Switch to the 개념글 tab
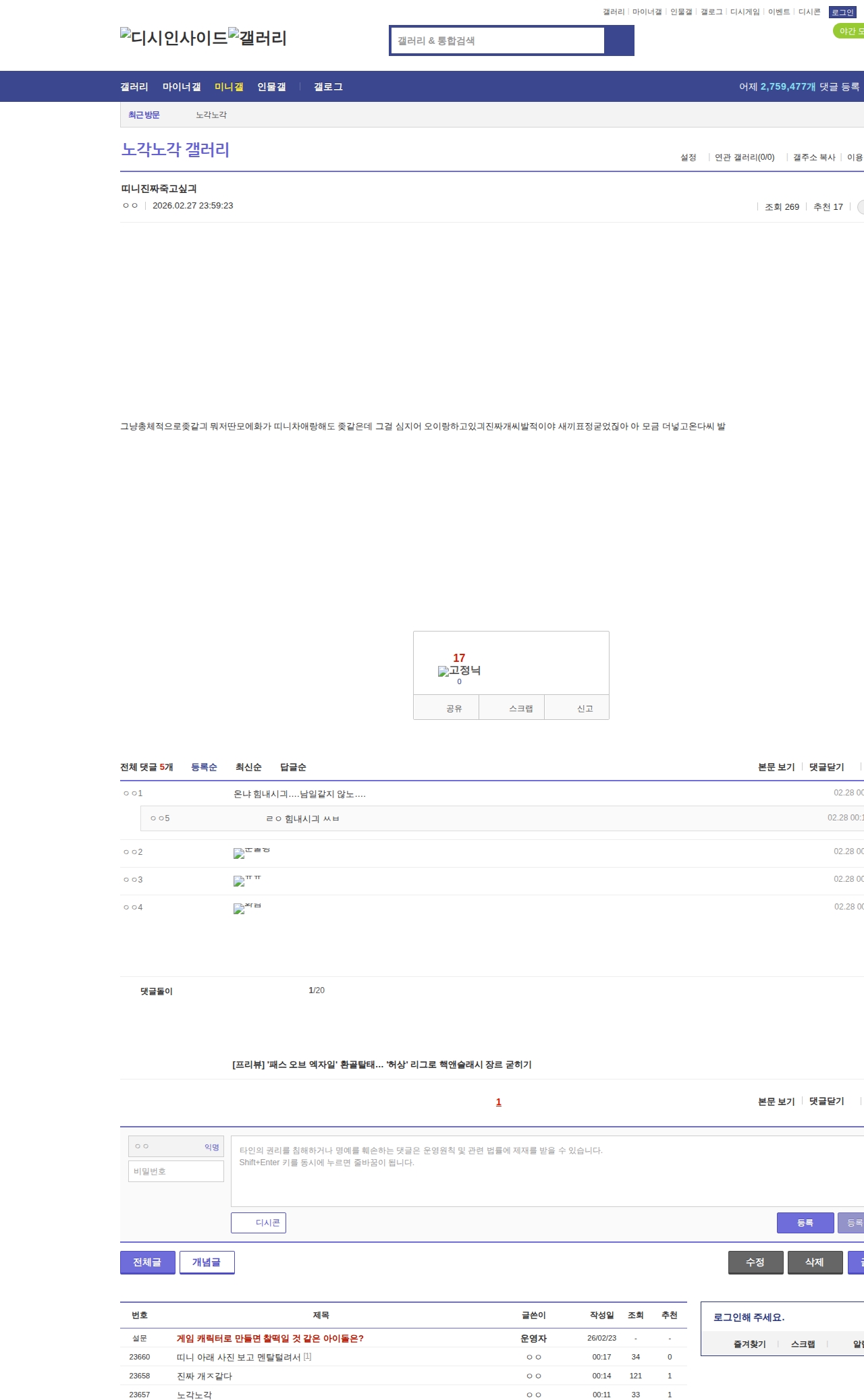The image size is (864, 1400). coord(207,1262)
